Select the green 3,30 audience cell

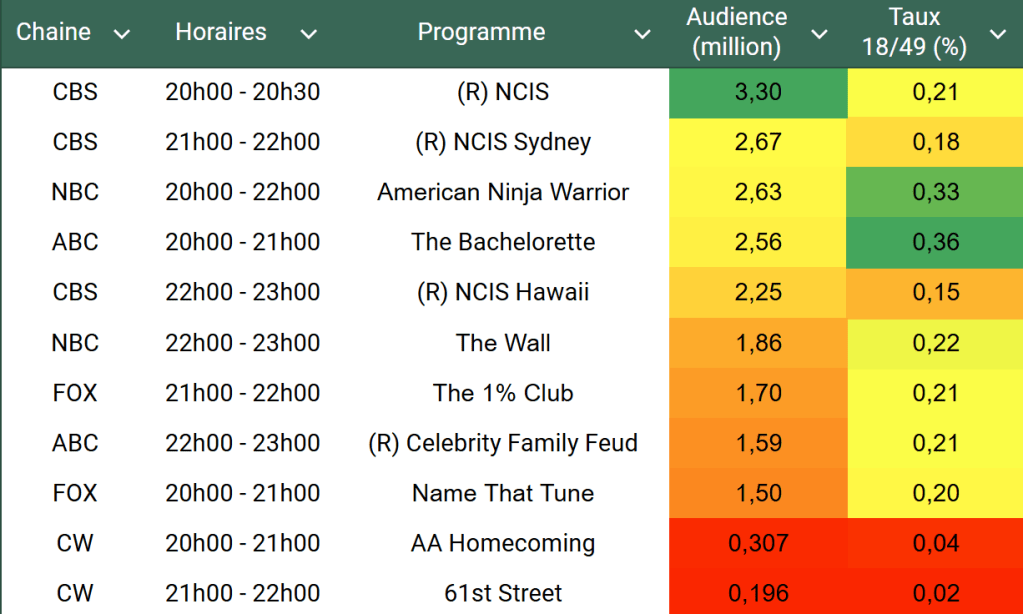click(757, 92)
